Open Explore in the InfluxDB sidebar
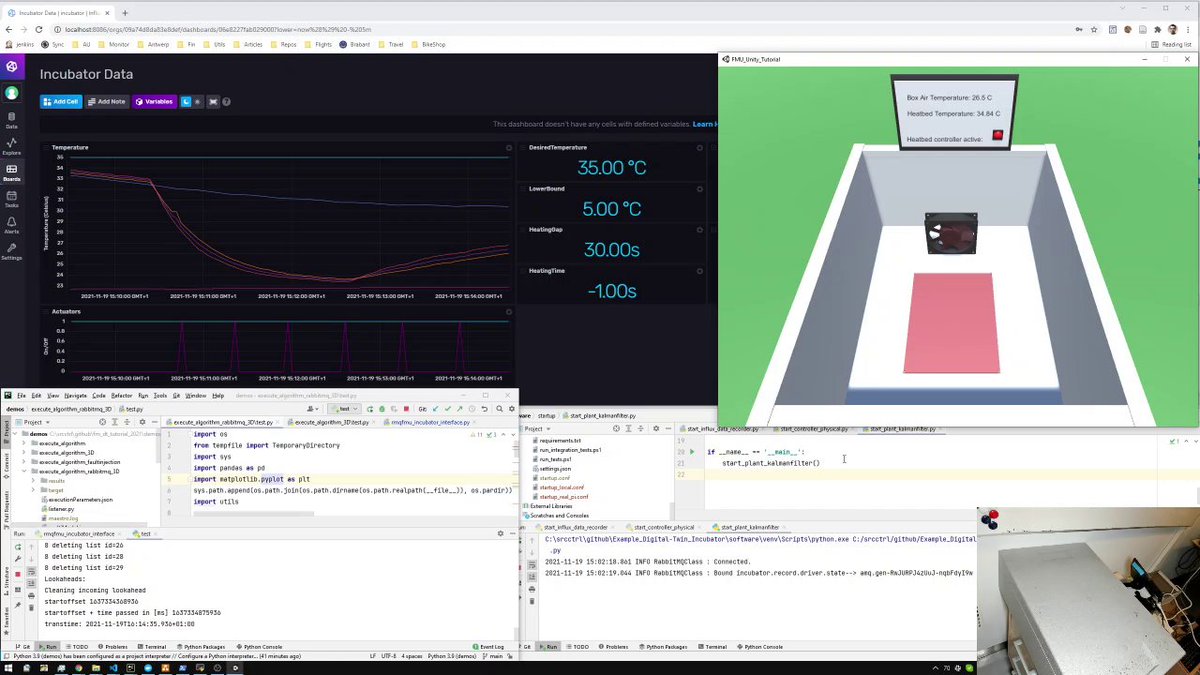Screen dimensions: 1200x675 point(11,147)
